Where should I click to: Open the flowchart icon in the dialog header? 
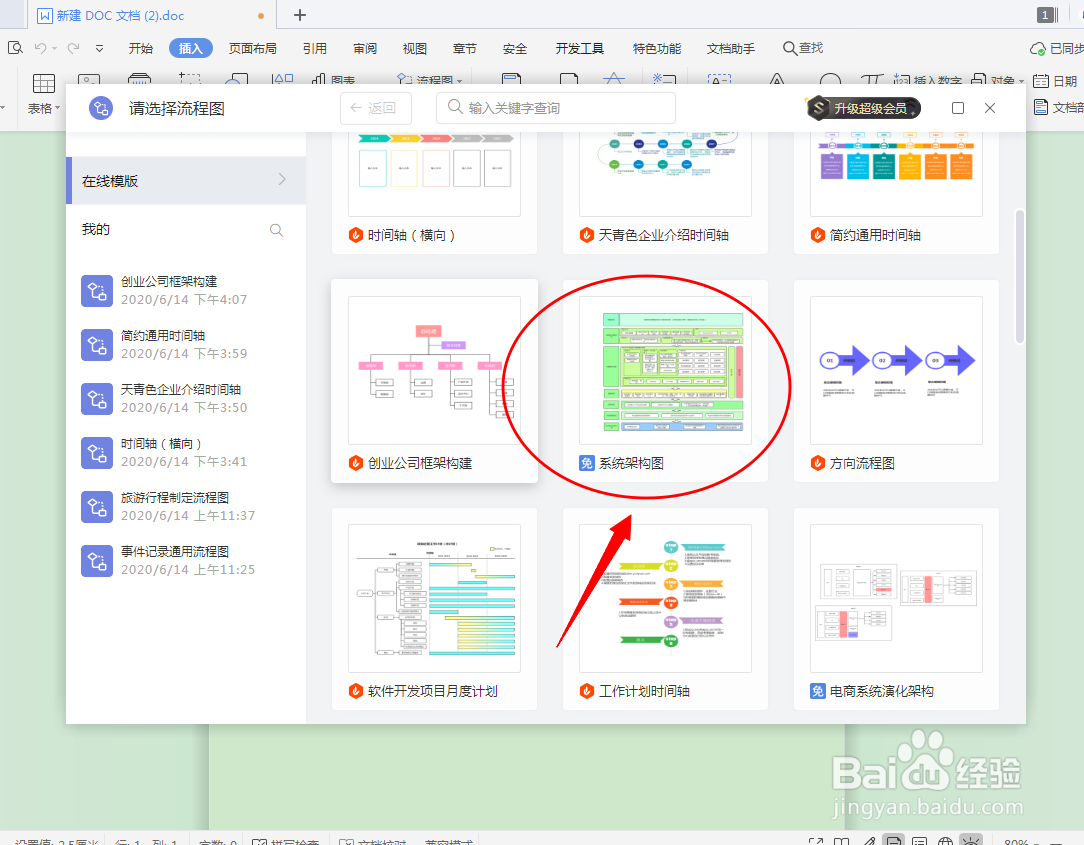(x=100, y=108)
